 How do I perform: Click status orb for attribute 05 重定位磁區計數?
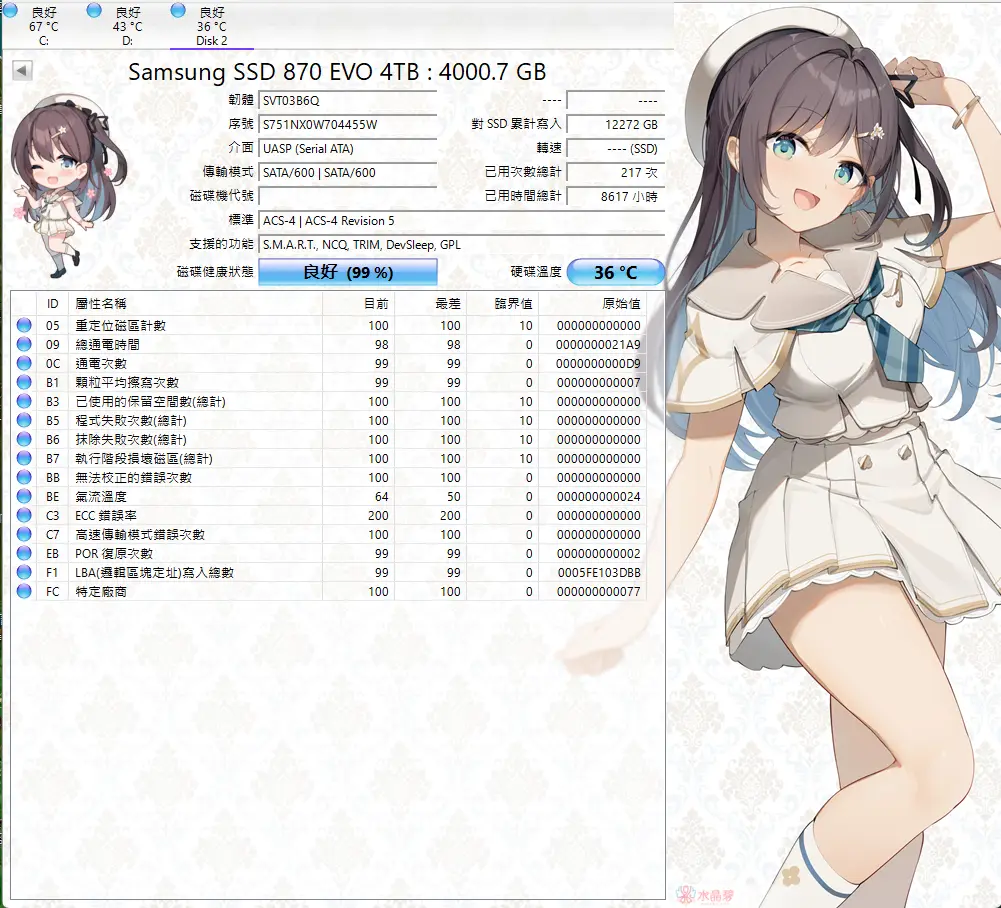point(25,325)
